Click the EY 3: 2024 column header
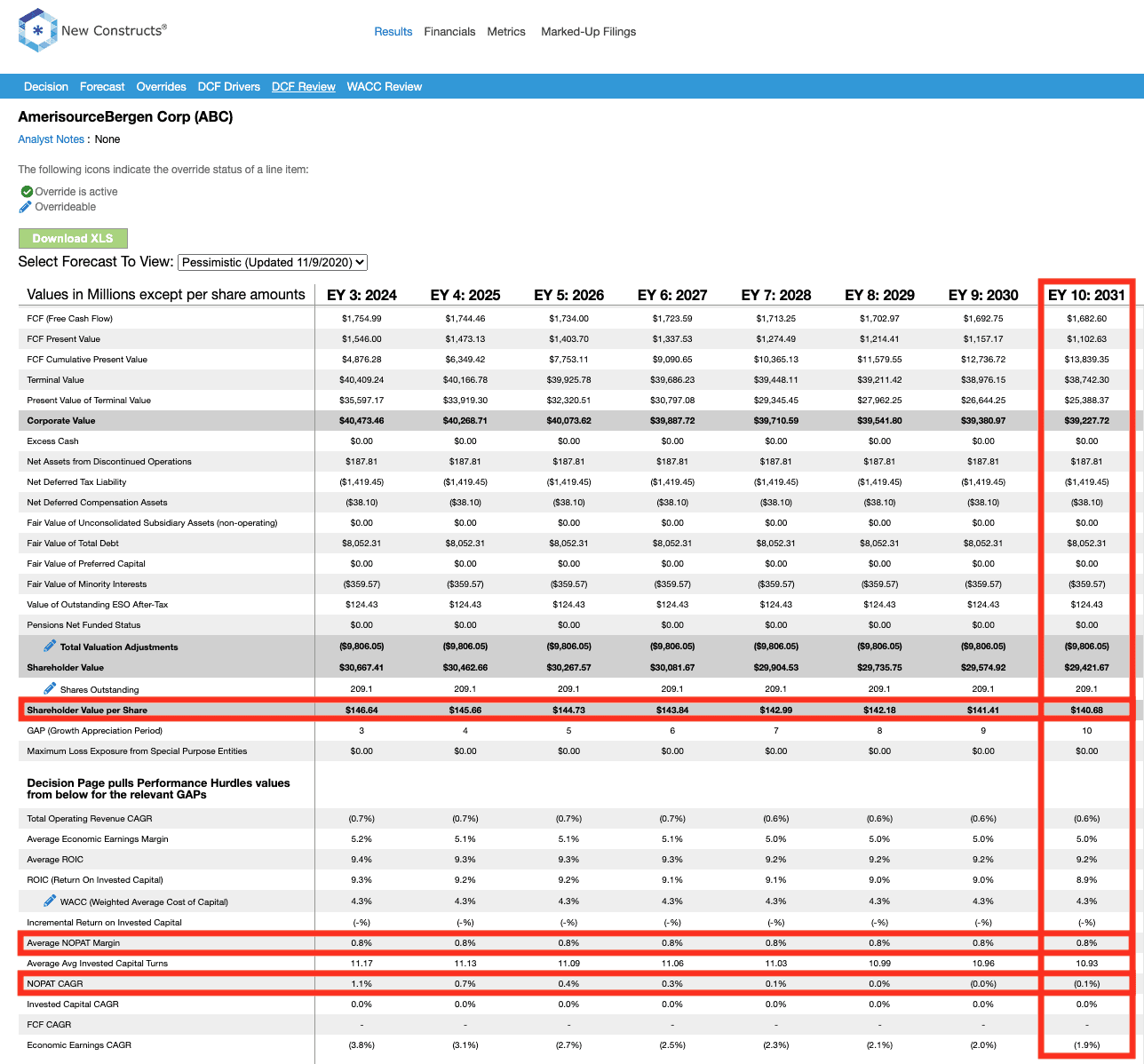Image resolution: width=1144 pixels, height=1064 pixels. (361, 295)
